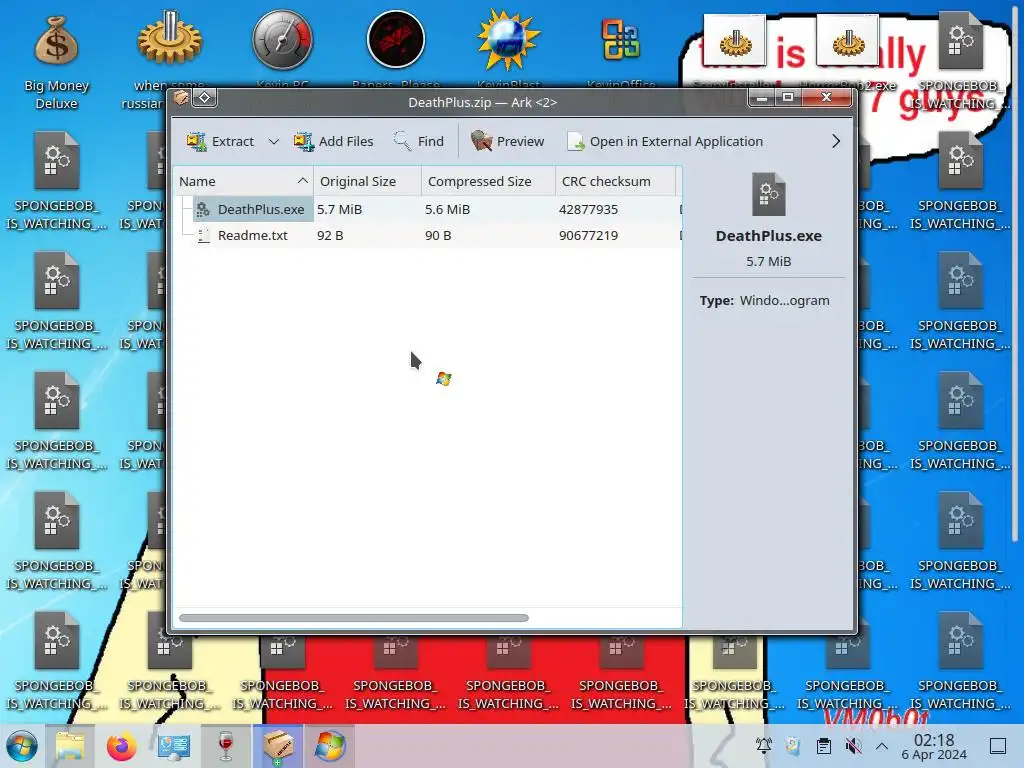Open the notifications bell in system tray
Screen dimensions: 1024x768
(x=763, y=745)
